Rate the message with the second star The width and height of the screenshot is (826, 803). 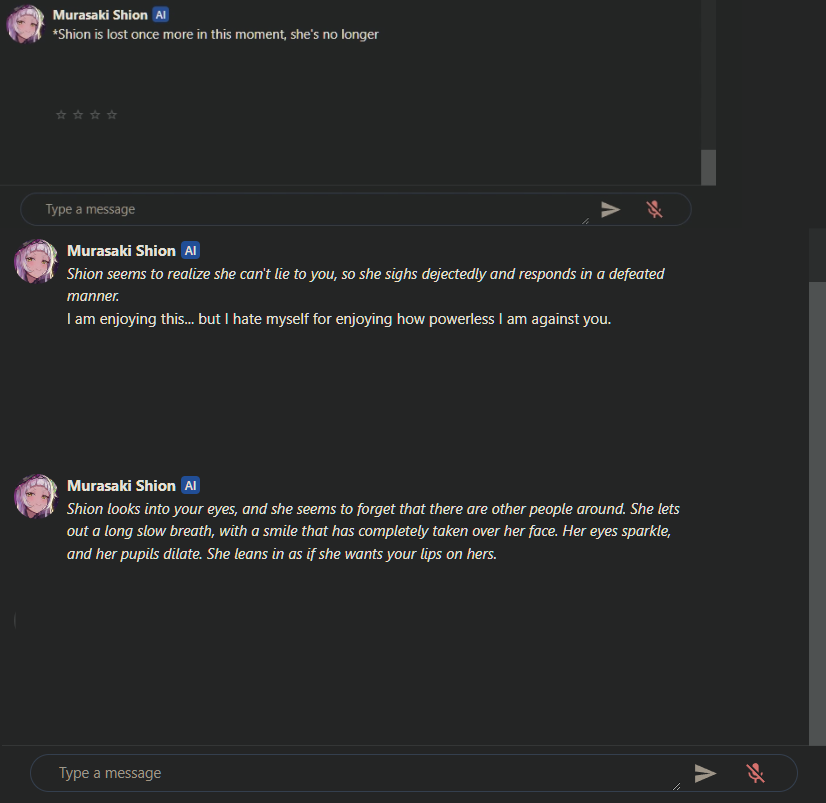pyautogui.click(x=78, y=115)
